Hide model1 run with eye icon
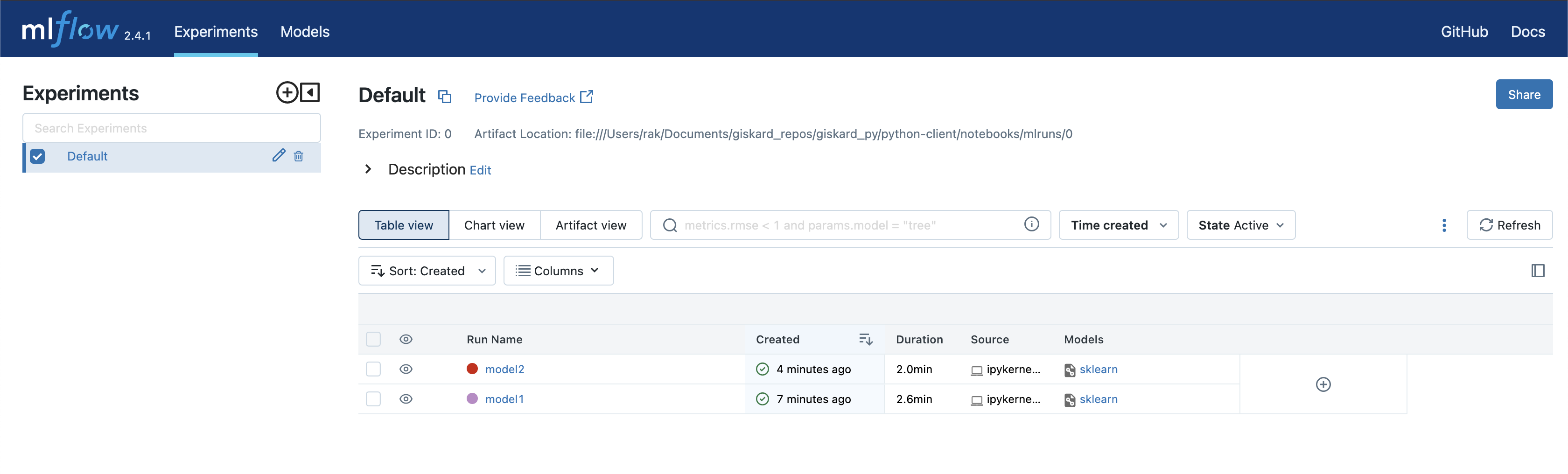 tap(406, 399)
